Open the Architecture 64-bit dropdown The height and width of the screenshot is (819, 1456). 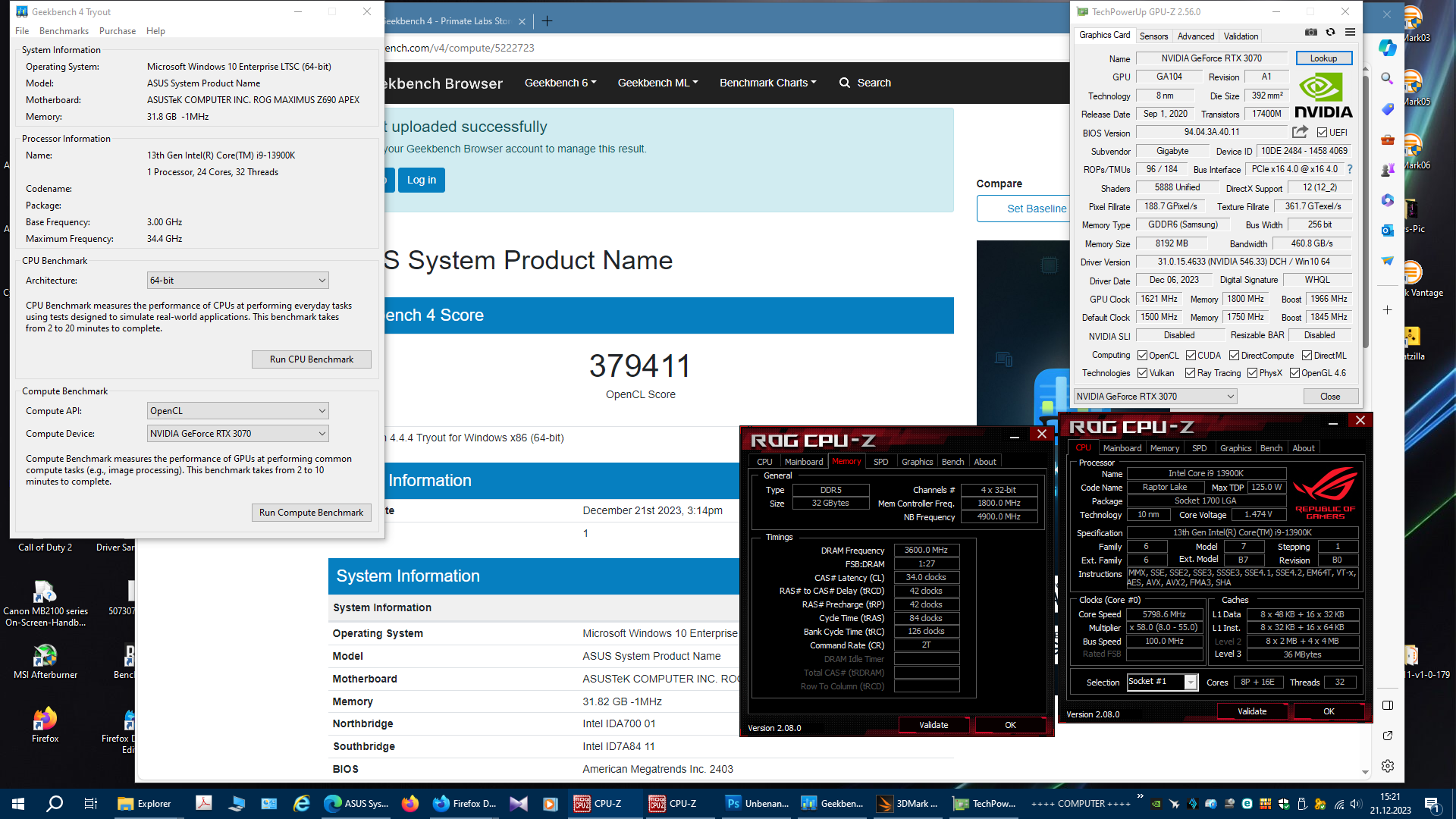pos(237,281)
